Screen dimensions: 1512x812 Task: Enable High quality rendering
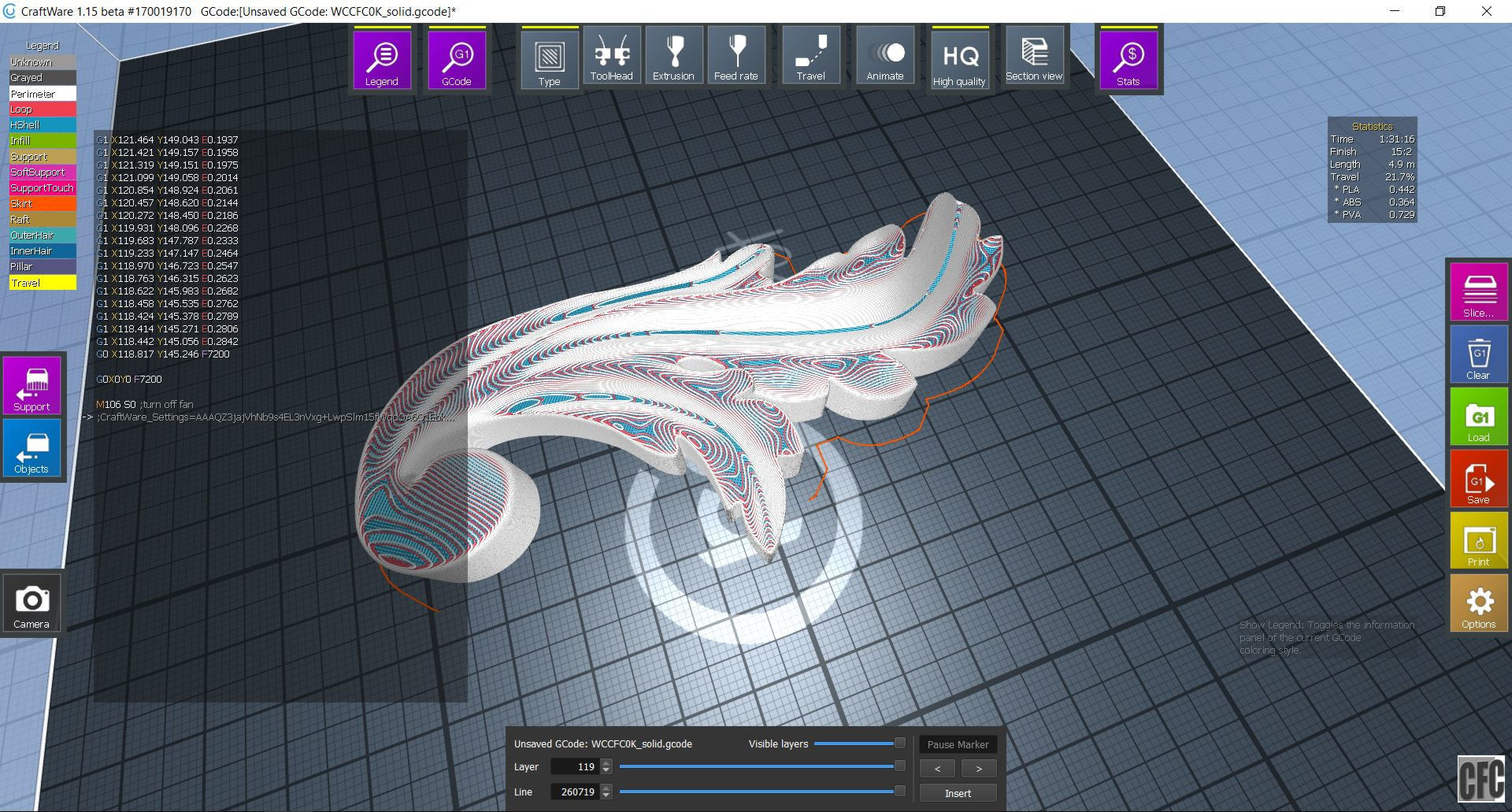[960, 59]
